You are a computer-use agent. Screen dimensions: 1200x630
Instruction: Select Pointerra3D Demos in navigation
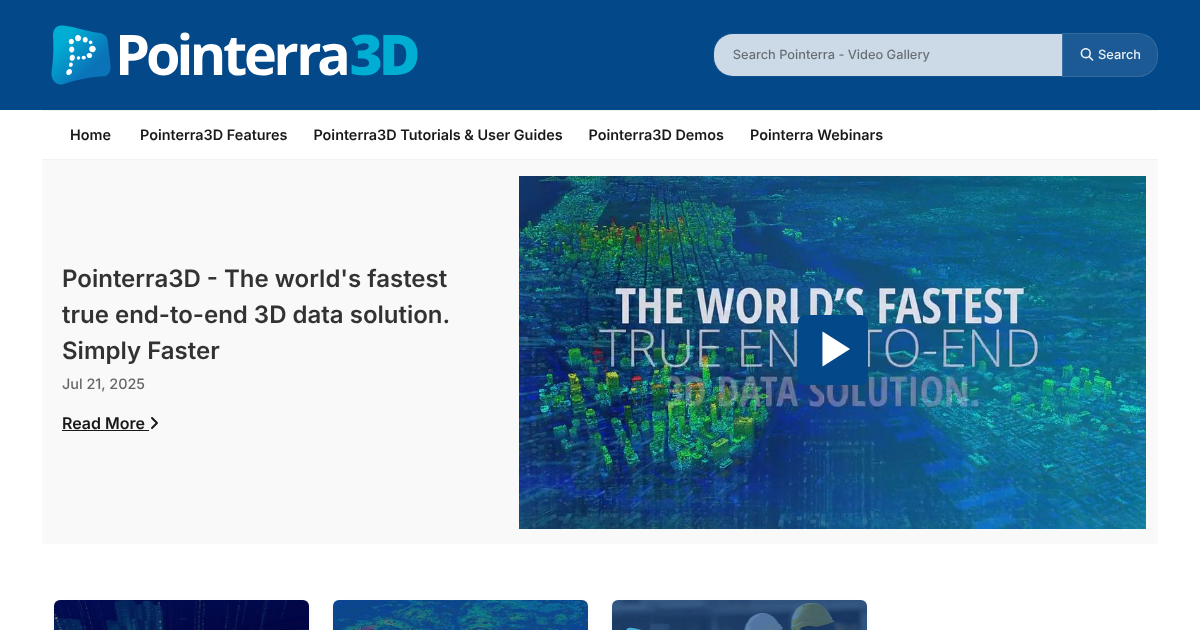(x=656, y=135)
